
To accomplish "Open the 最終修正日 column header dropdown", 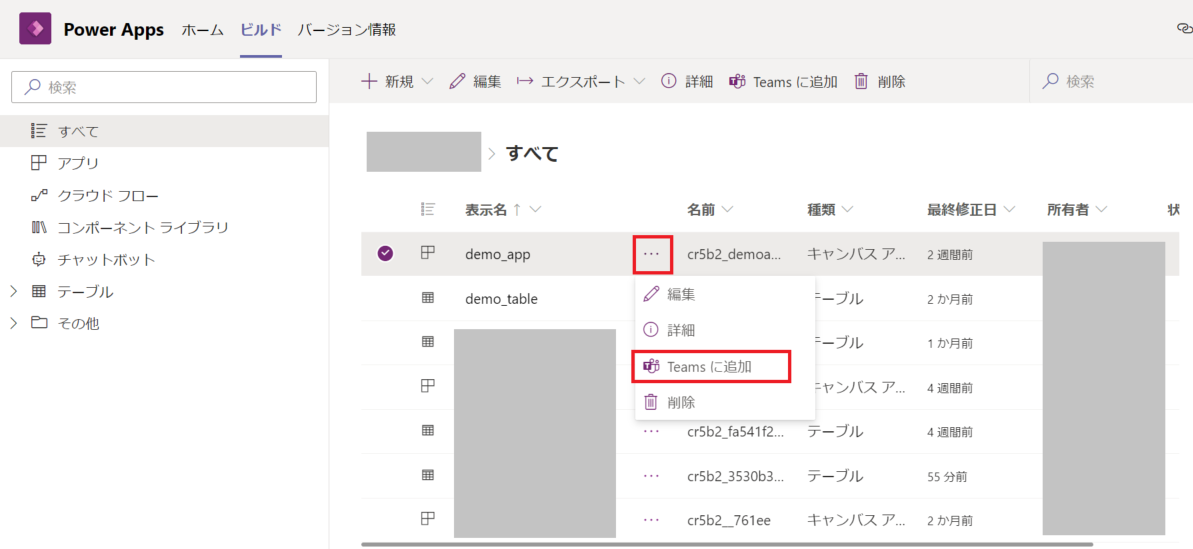I will (x=1010, y=210).
